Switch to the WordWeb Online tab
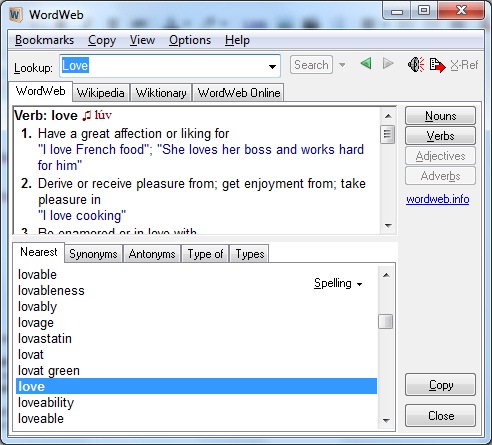The height and width of the screenshot is (445, 492). (239, 93)
